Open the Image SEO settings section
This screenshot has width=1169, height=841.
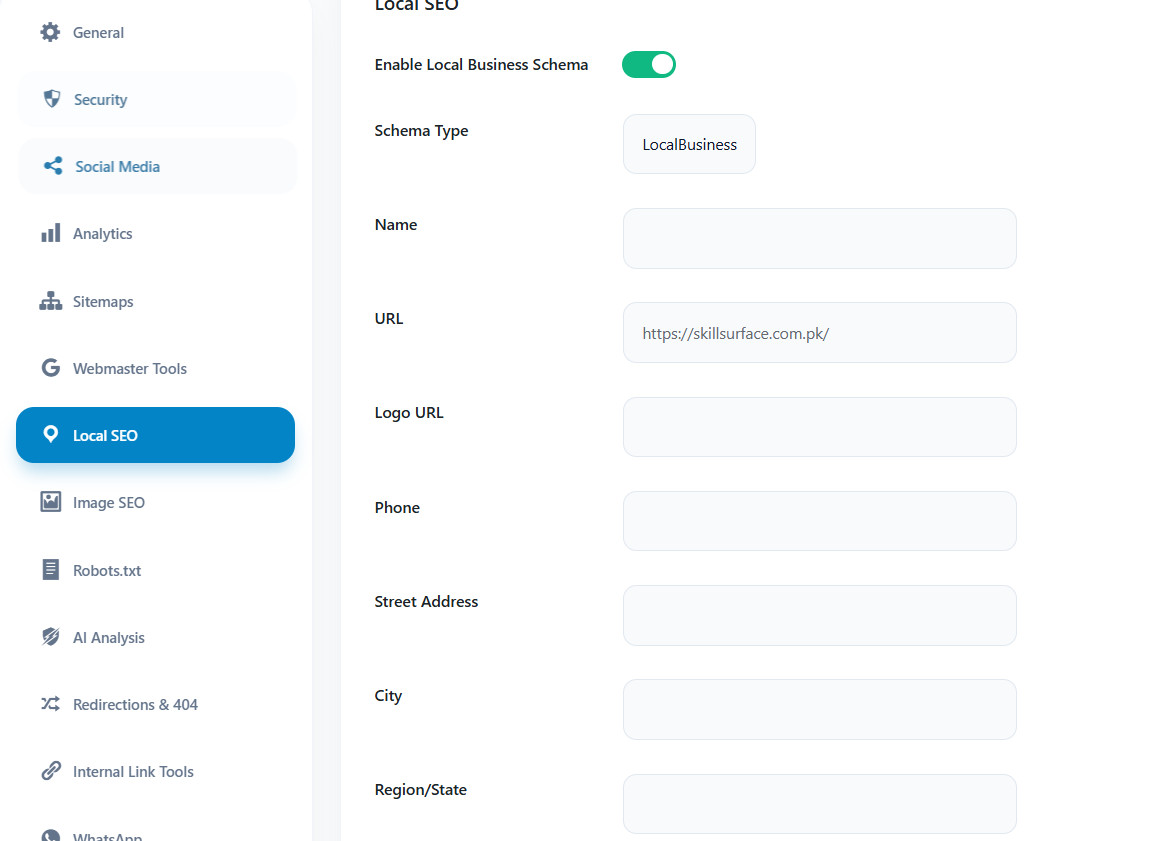(x=108, y=502)
